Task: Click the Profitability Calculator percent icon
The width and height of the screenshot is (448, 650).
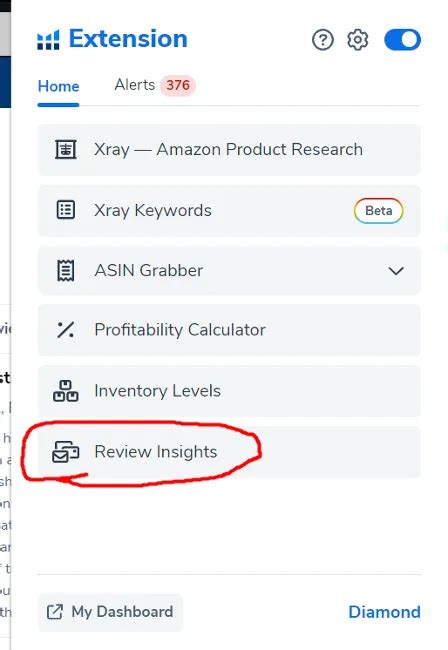Action: point(66,330)
